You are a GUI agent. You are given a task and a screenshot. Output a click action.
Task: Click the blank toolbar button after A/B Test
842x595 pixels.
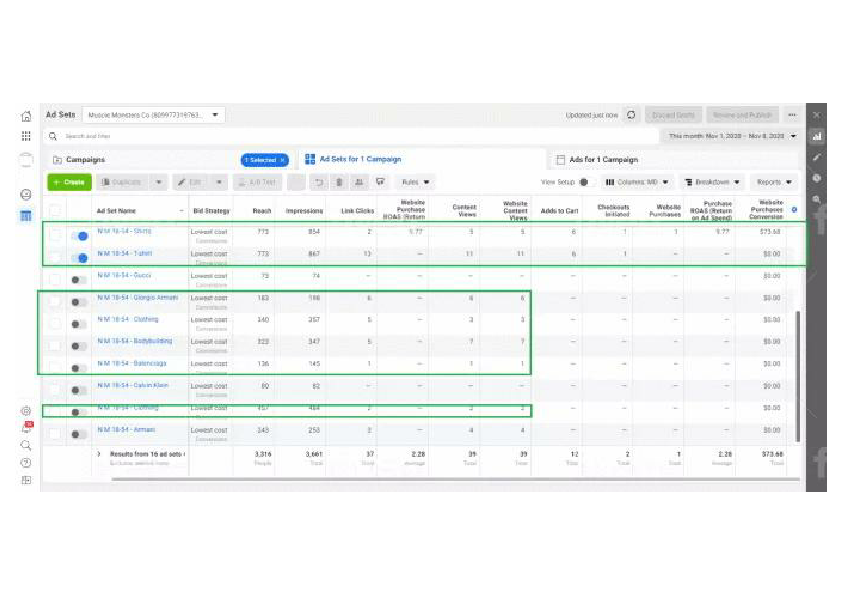point(296,182)
